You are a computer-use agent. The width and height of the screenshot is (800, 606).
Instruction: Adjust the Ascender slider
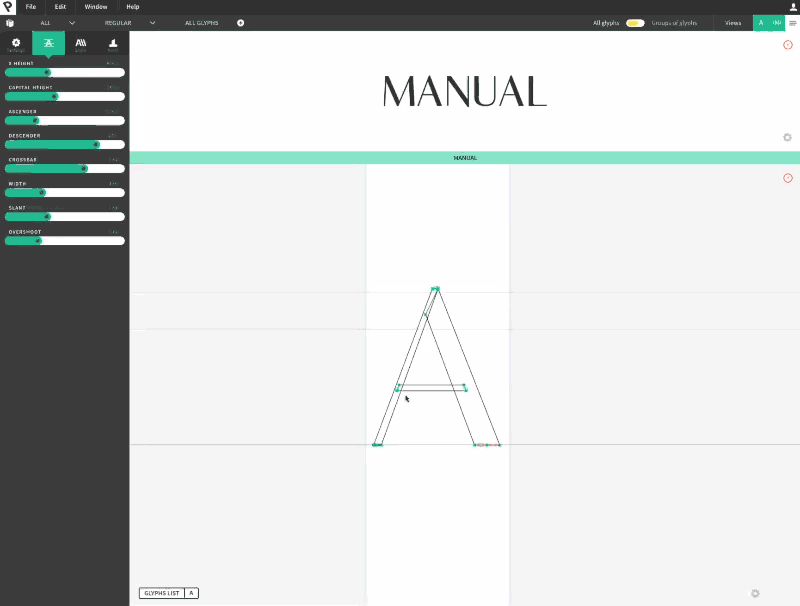[65, 120]
